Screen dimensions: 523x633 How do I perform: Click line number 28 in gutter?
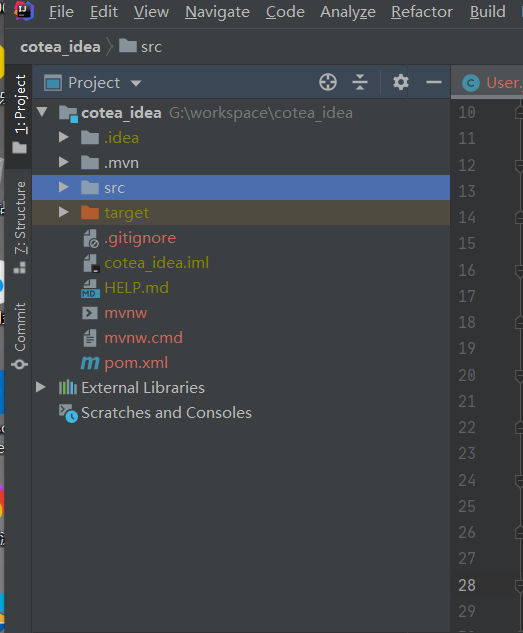point(467,585)
